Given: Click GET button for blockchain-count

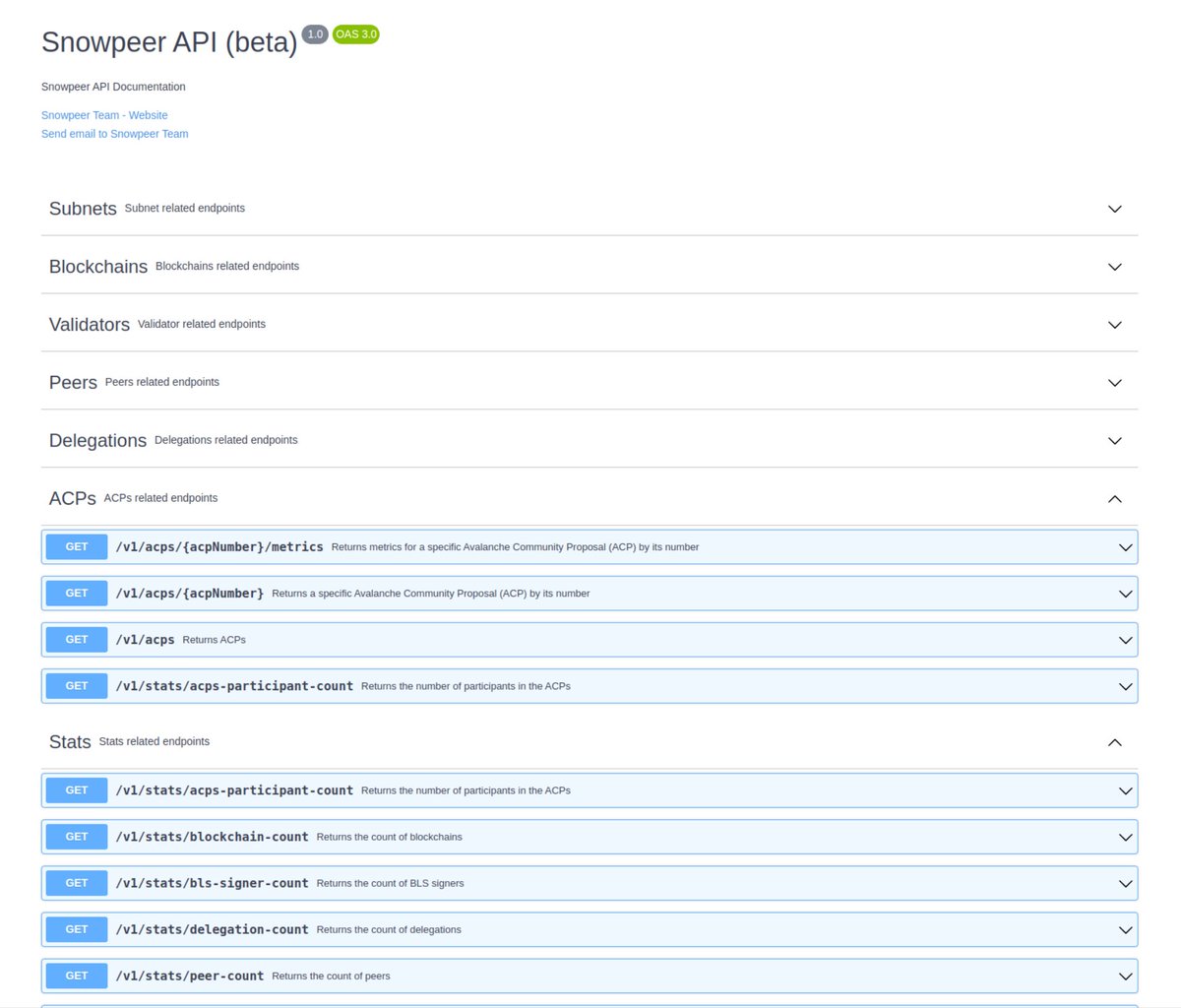Looking at the screenshot, I should tap(77, 836).
